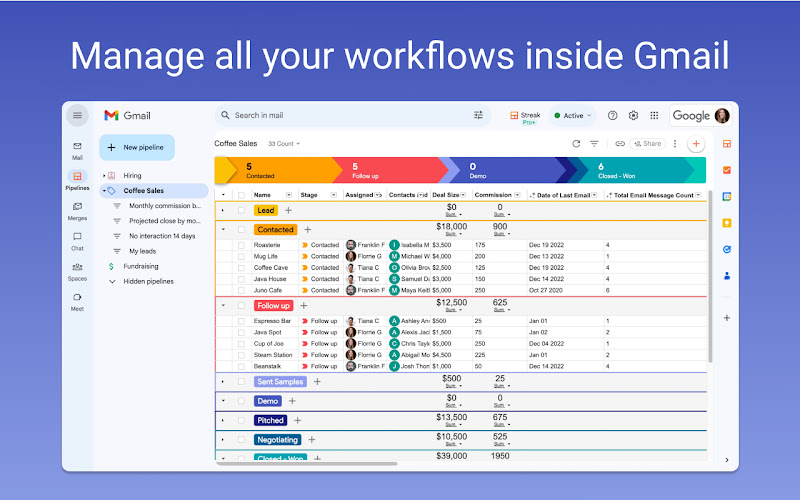Click the Search in mail field
This screenshot has width=800, height=500.
(x=352, y=115)
